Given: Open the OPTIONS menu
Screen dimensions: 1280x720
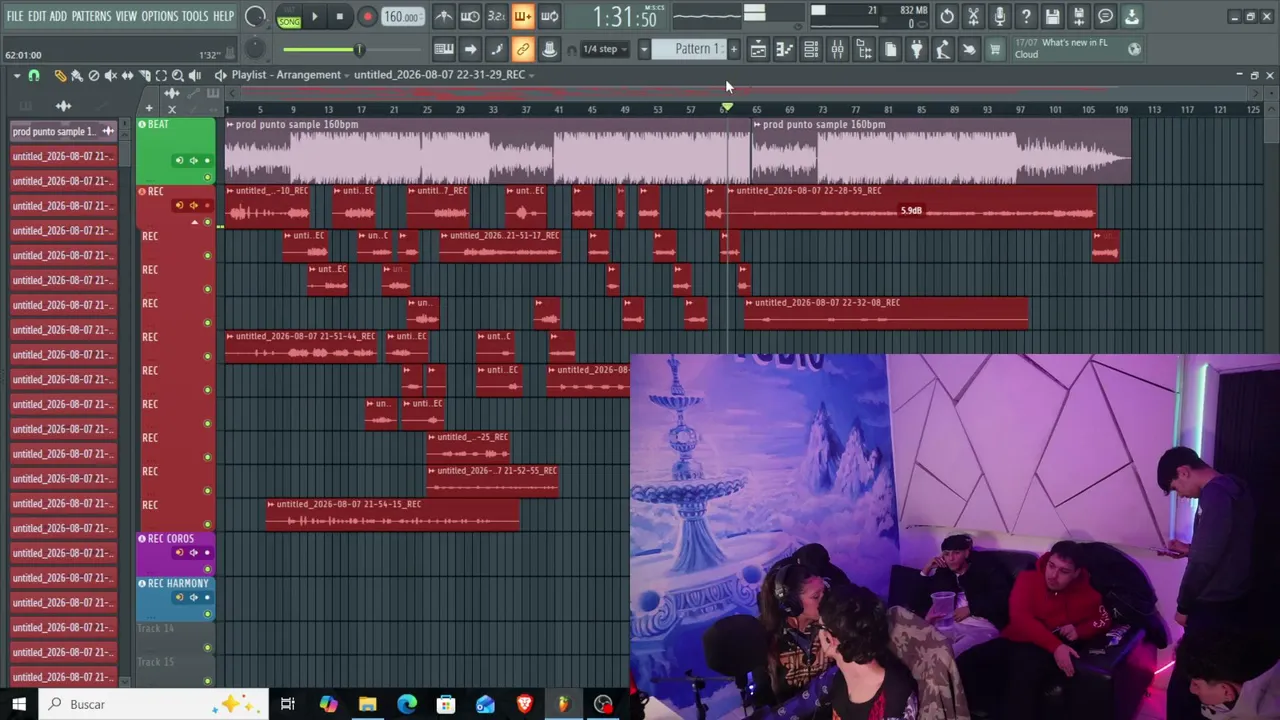Looking at the screenshot, I should click(159, 16).
